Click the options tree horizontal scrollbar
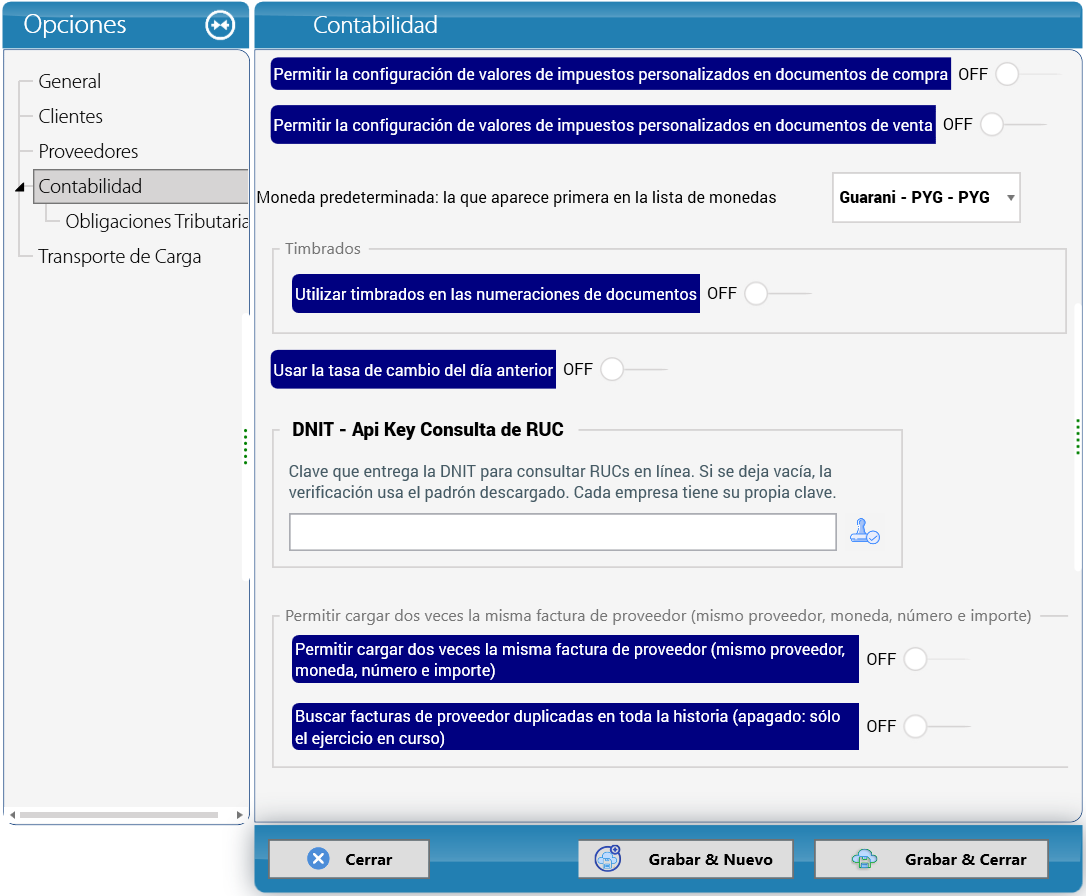Viewport: 1086px width, 896px height. click(119, 815)
